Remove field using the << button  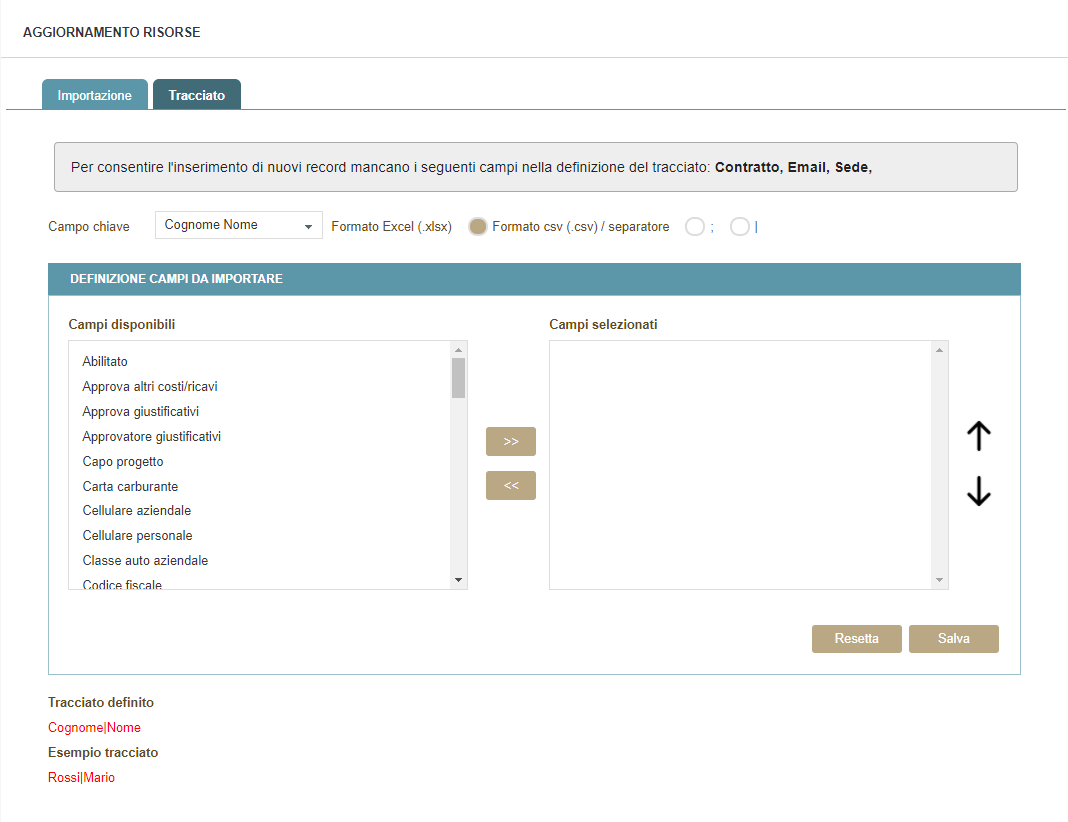(510, 485)
